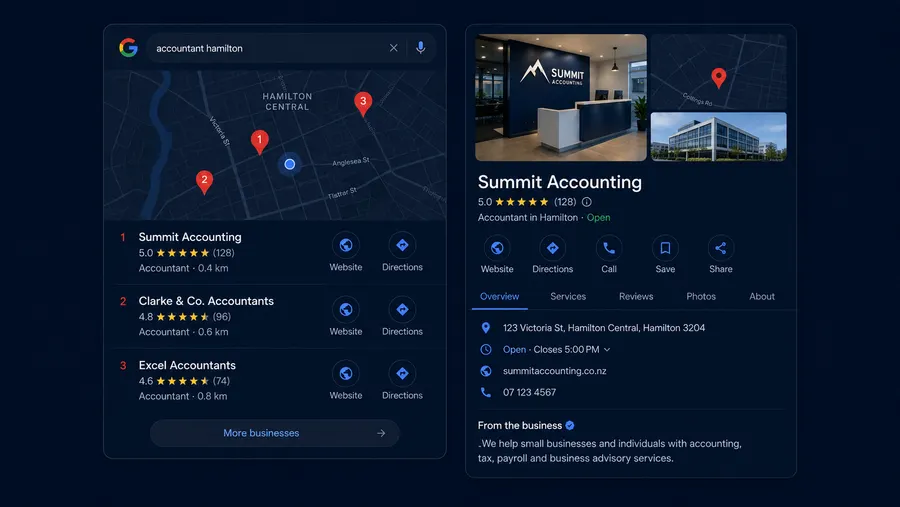Click the arrow in More businesses button
Viewport: 900px width, 507px height.
point(381,434)
